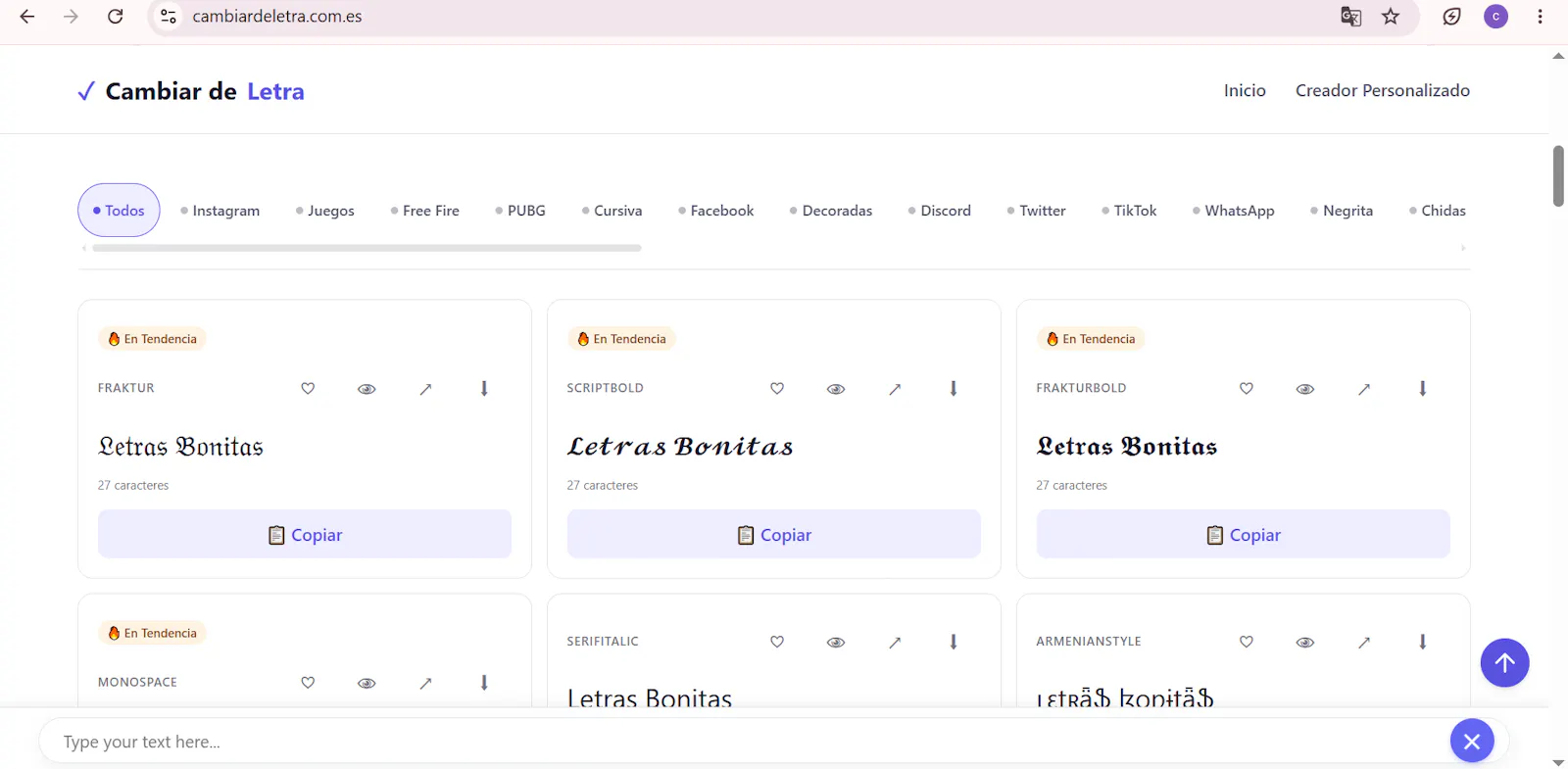Download the SCRIPTBOLD style
Screen dimensions: 1568x769
pyautogui.click(x=954, y=389)
